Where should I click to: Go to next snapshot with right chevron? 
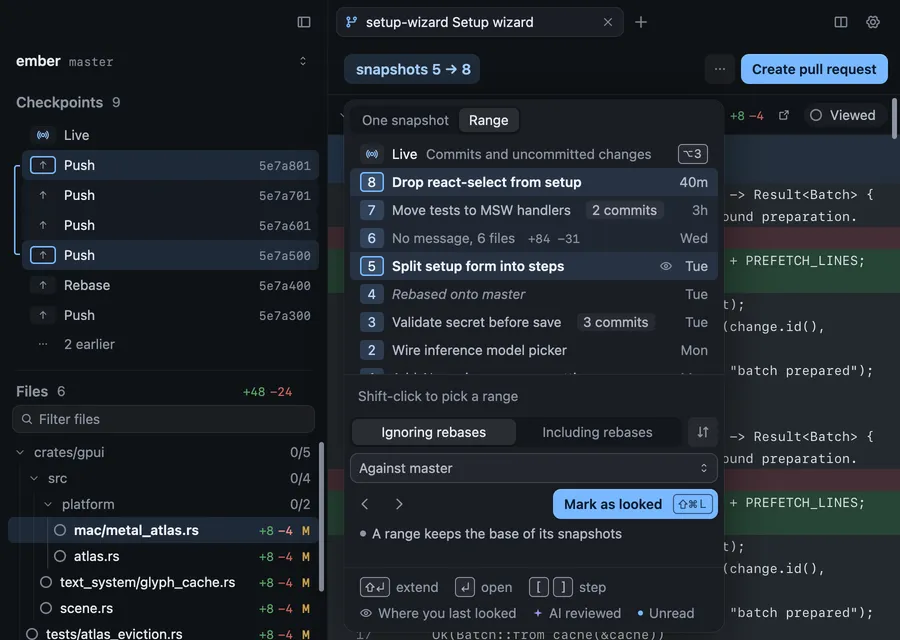tap(399, 504)
